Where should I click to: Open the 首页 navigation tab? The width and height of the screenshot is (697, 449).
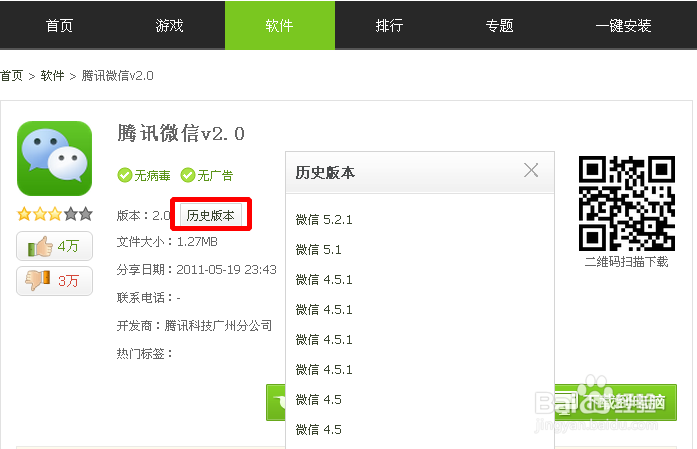[59, 25]
